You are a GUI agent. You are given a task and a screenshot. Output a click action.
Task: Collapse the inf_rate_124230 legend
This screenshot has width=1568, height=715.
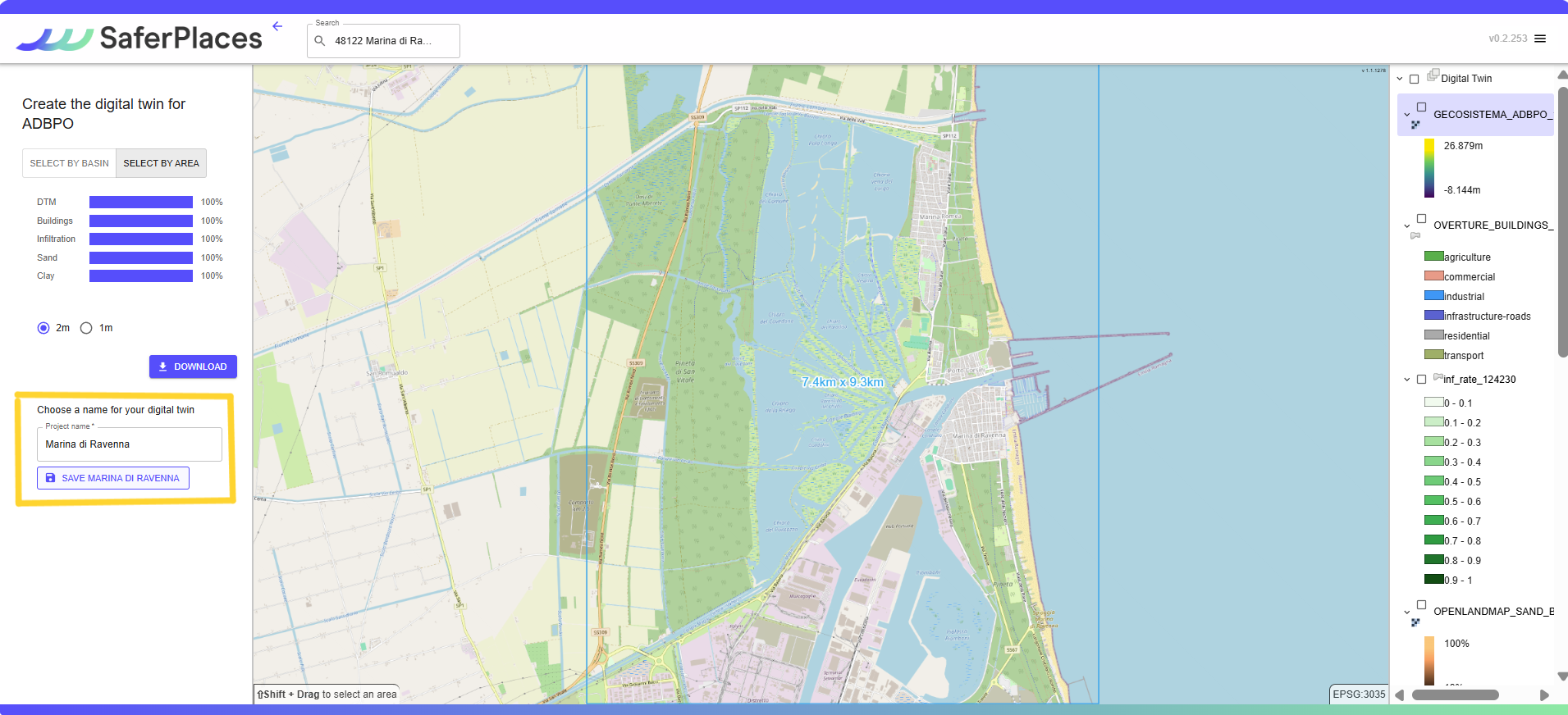coord(1407,380)
